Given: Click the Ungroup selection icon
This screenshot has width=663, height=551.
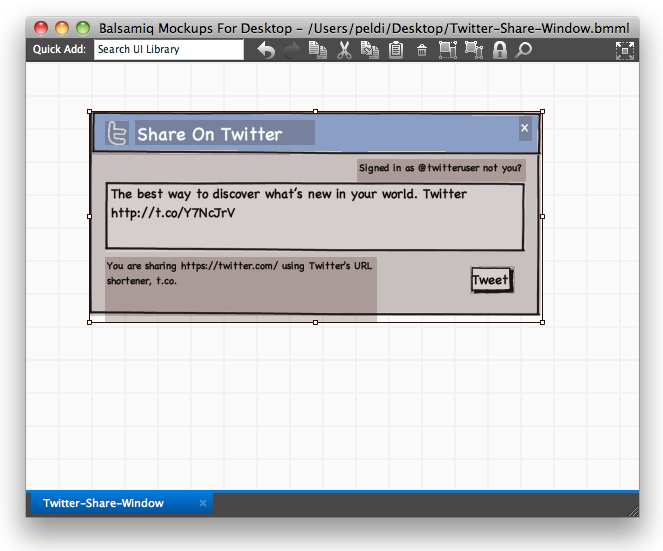Looking at the screenshot, I should click(x=474, y=50).
